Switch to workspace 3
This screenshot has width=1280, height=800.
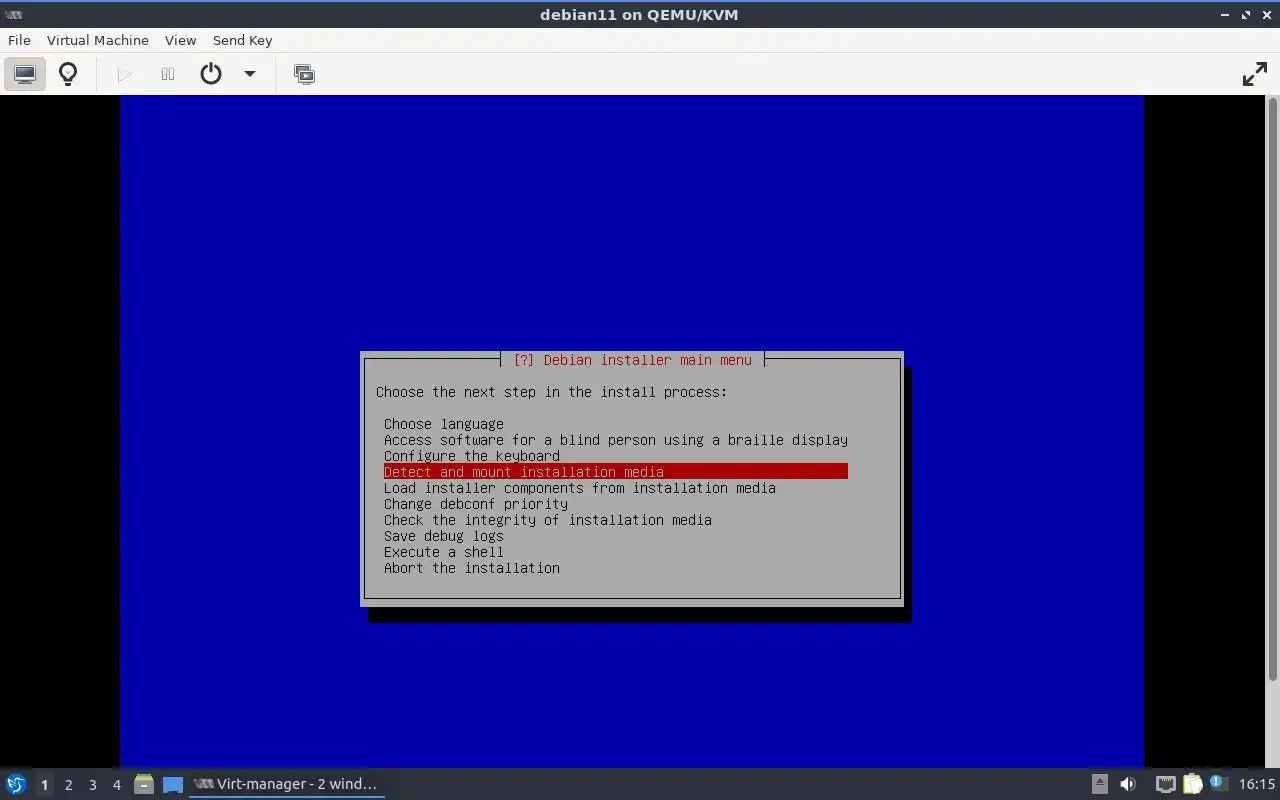(92, 784)
